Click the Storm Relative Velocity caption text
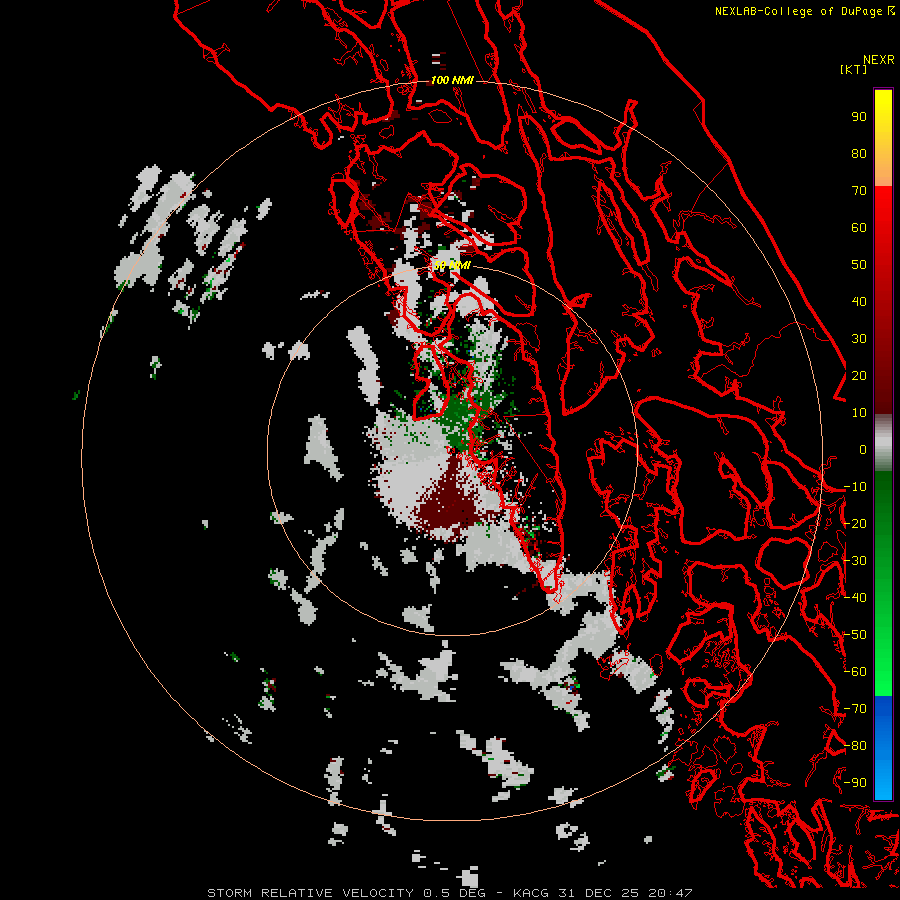 tap(449, 893)
